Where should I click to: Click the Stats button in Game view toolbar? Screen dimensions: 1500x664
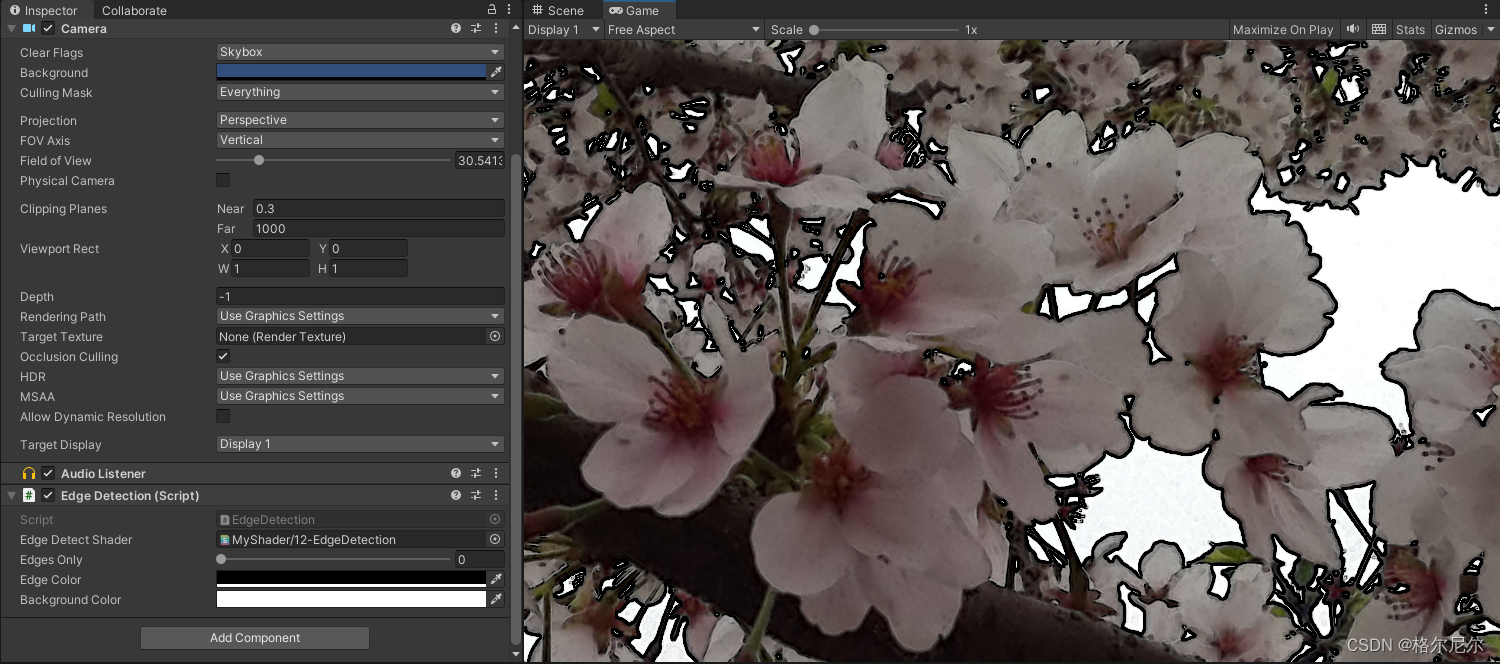[1410, 29]
